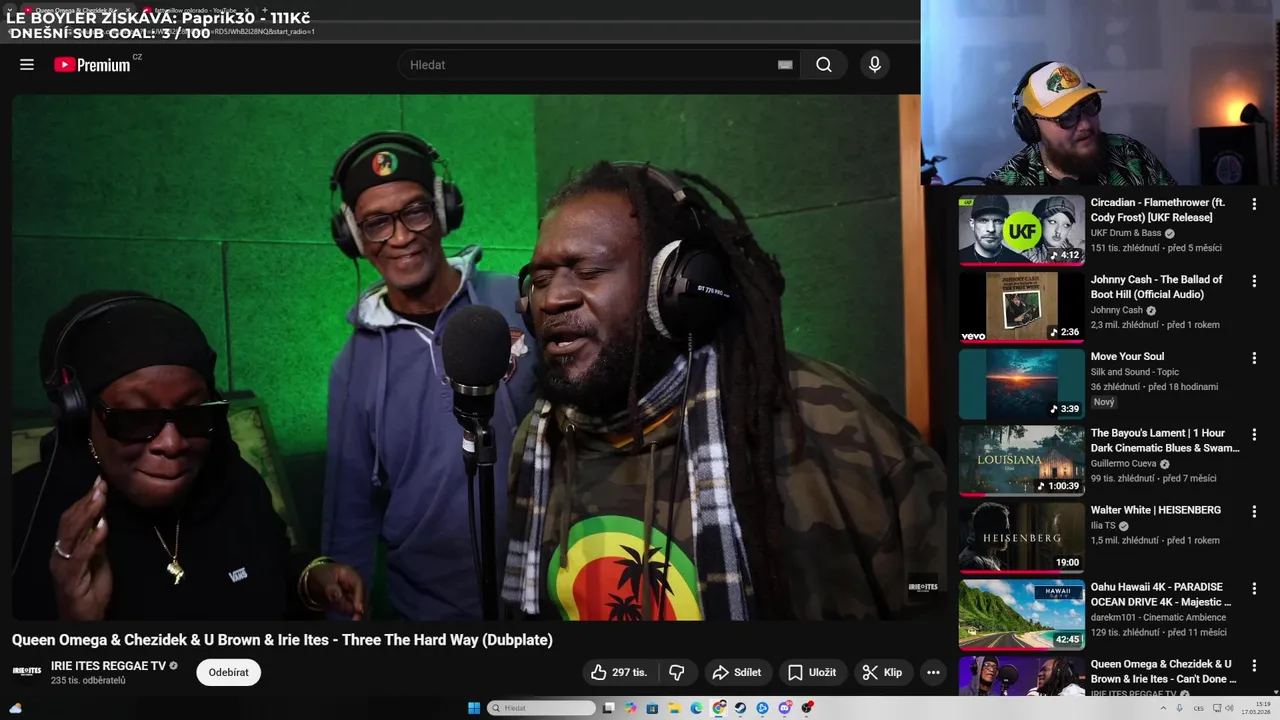1280x720 pixels.
Task: Open Microsoft Store from the taskbar
Action: coord(652,708)
